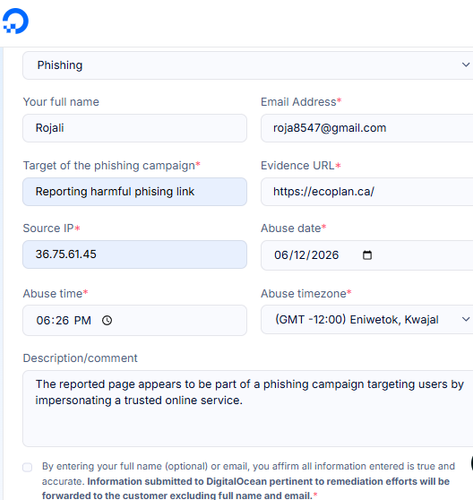Click the Target of the phishing campaign field
This screenshot has width=473, height=500.
coord(135,192)
